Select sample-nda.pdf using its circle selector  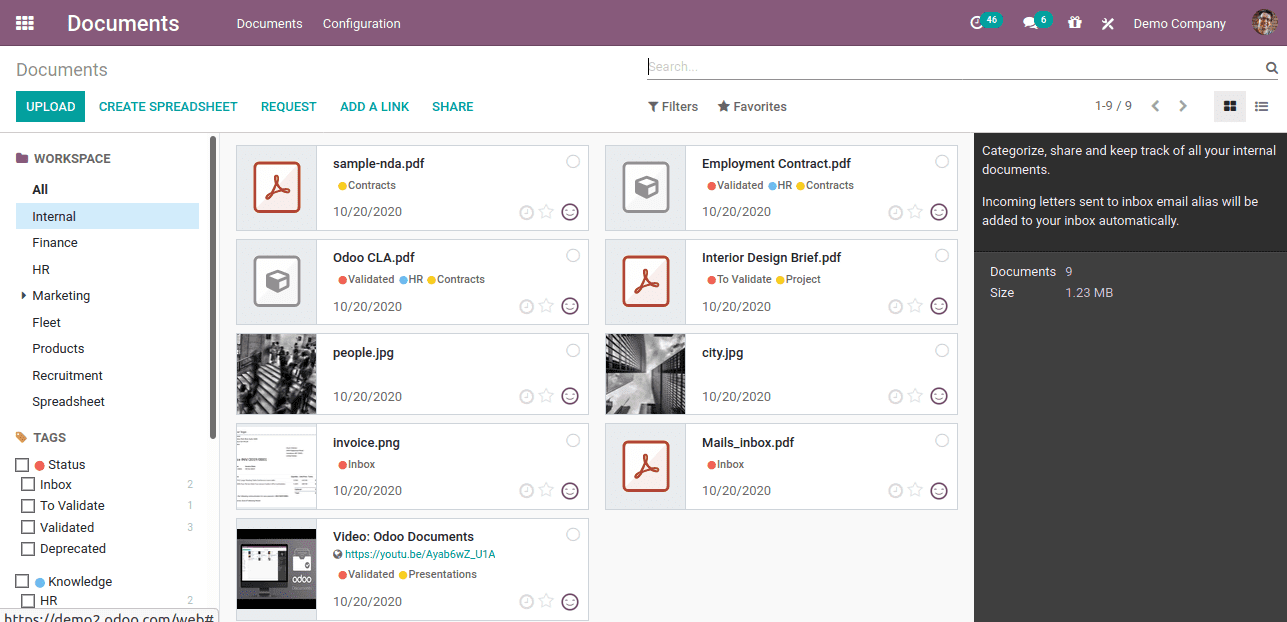click(x=573, y=161)
